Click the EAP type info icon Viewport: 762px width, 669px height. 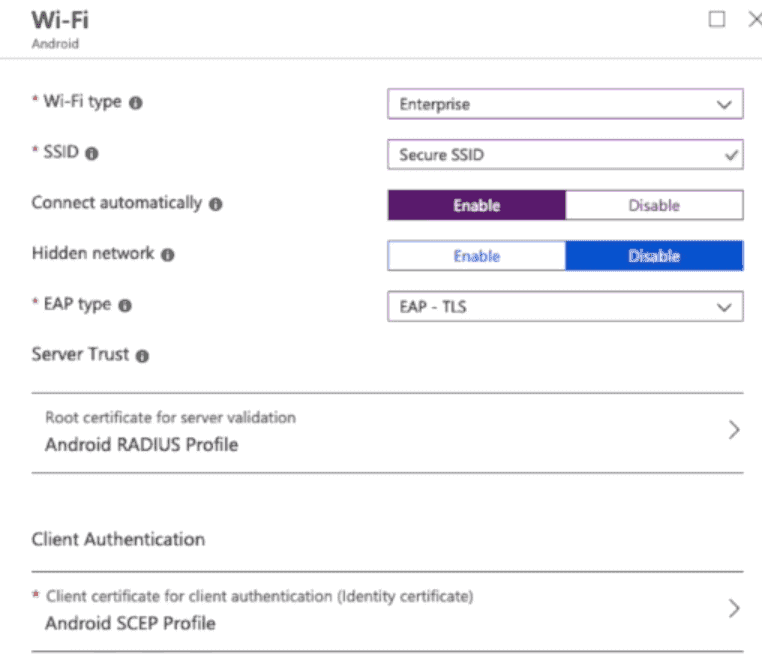click(x=125, y=305)
